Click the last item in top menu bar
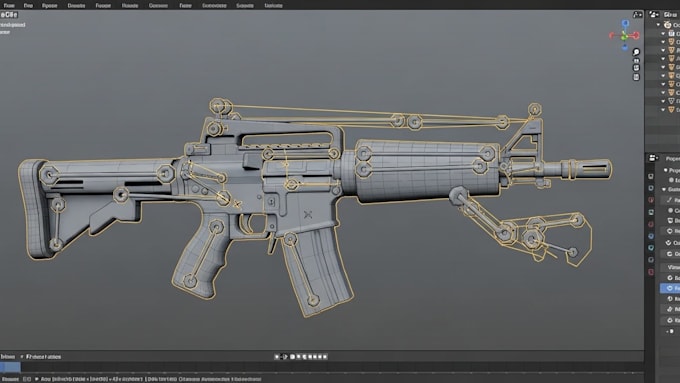 (x=273, y=6)
